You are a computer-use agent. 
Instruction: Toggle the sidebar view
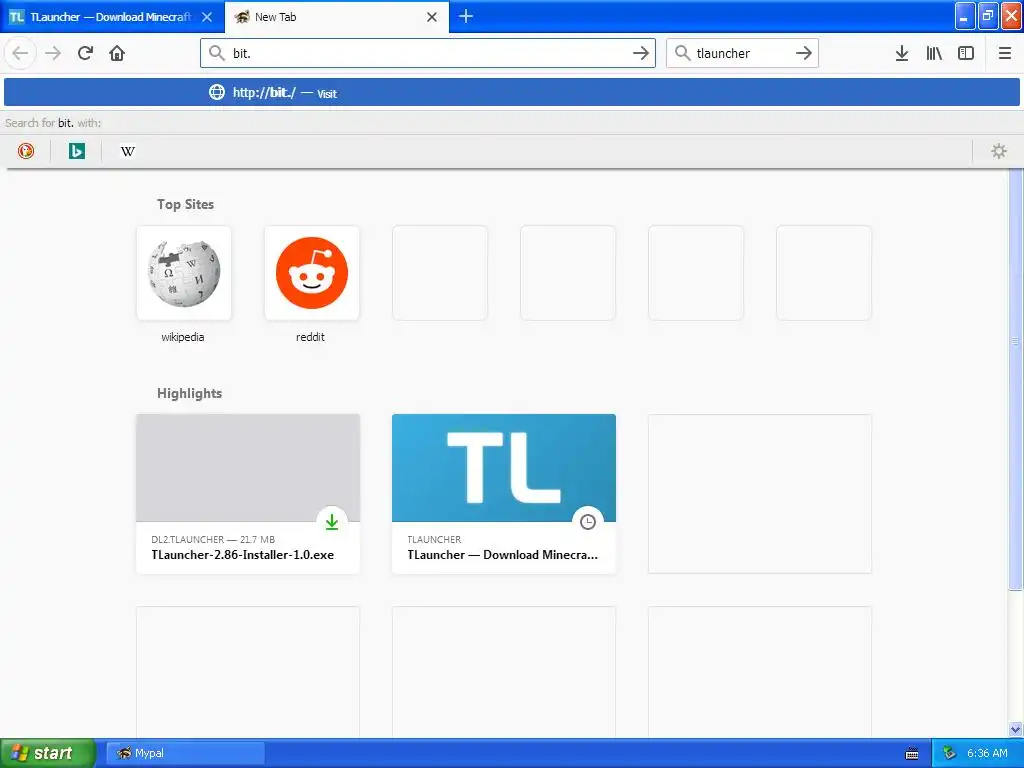966,53
